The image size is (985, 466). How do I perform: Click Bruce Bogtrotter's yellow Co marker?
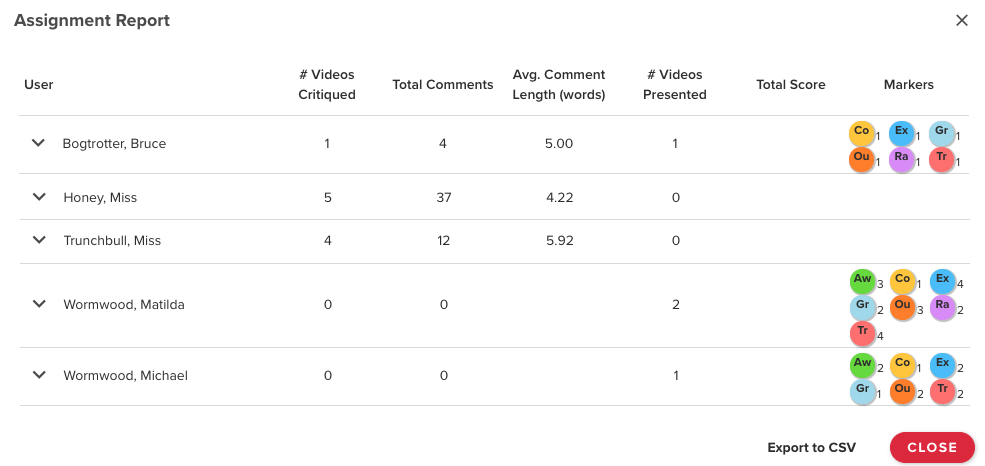point(861,134)
